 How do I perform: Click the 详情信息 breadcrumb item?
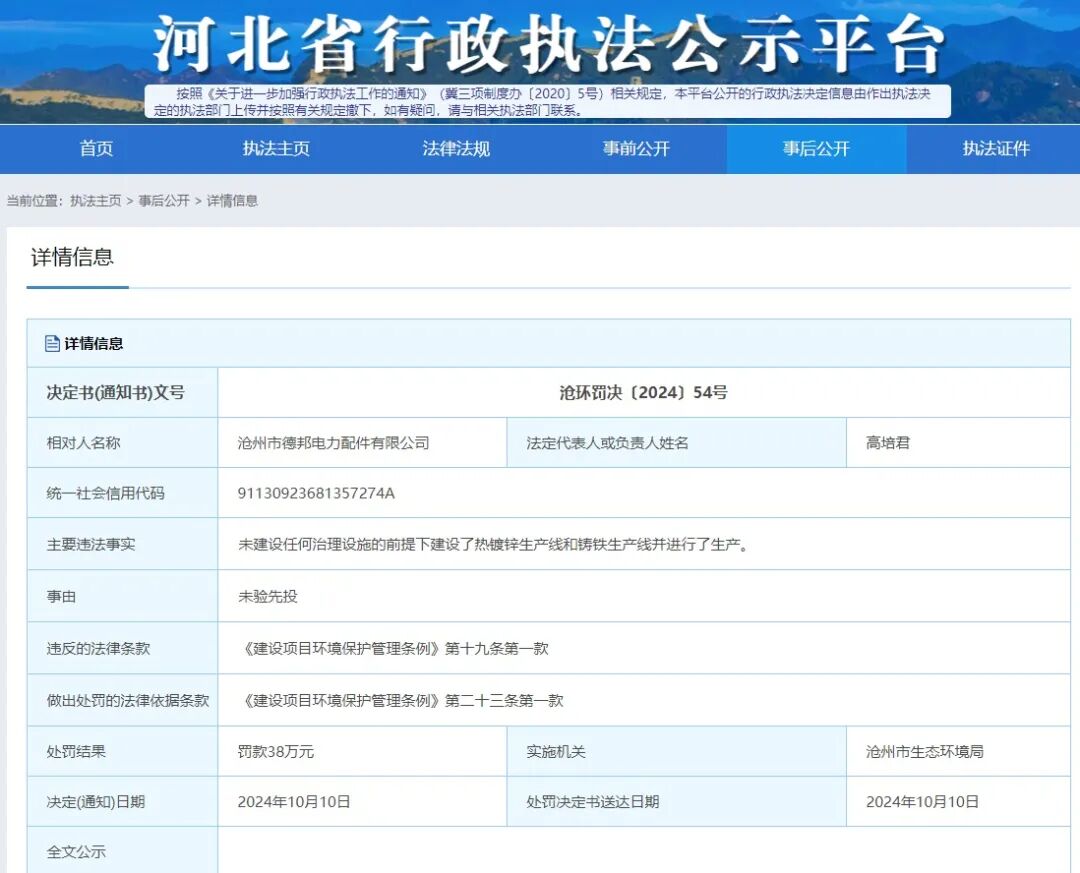click(x=232, y=201)
